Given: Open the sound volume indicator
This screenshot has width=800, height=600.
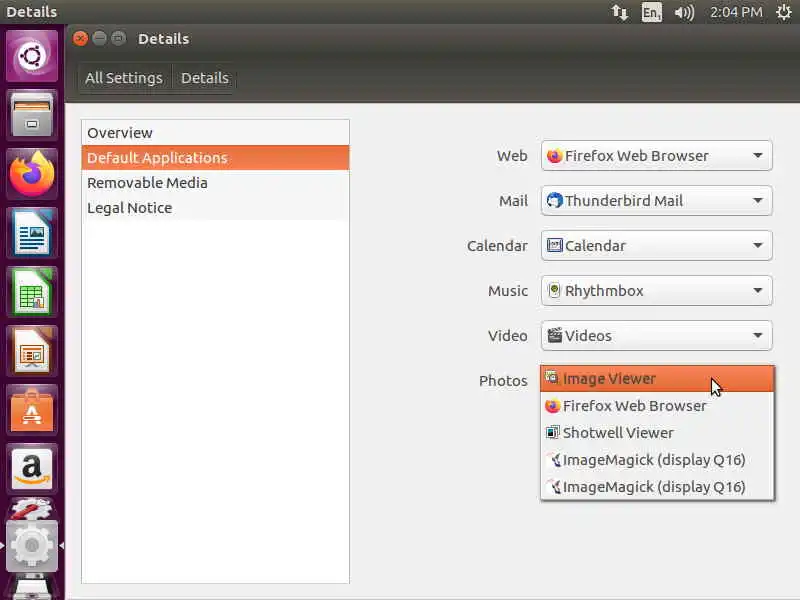Looking at the screenshot, I should click(x=684, y=12).
